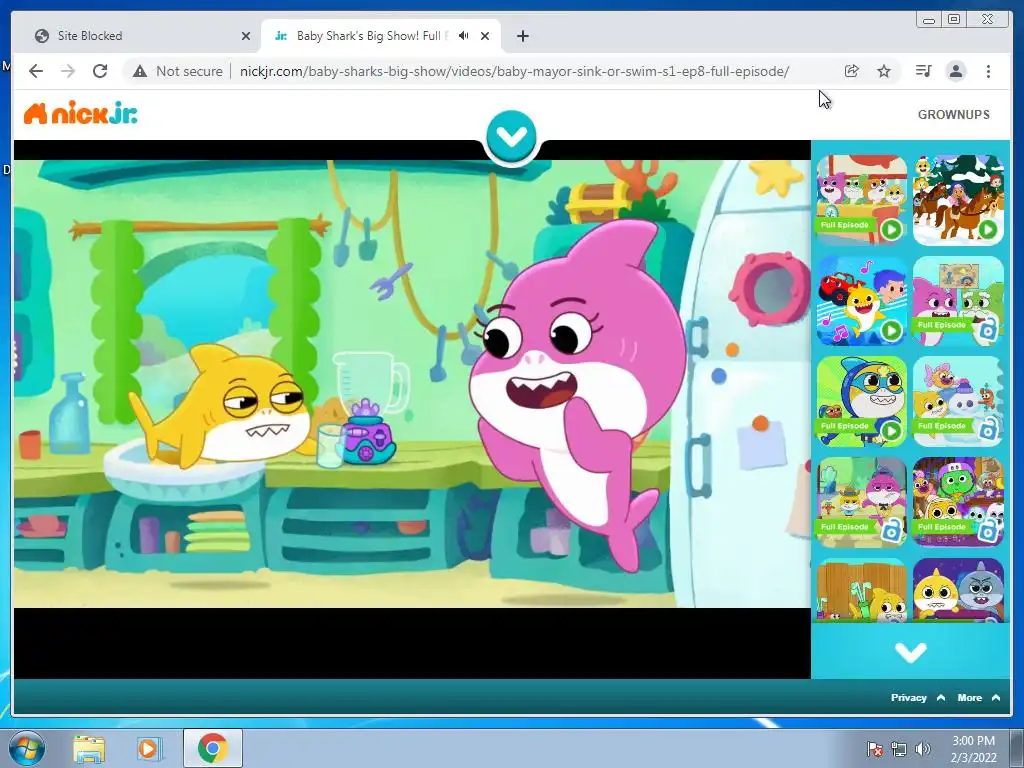Image resolution: width=1024 pixels, height=768 pixels.
Task: Mute the Baby Shark tab audio icon
Action: pos(464,36)
